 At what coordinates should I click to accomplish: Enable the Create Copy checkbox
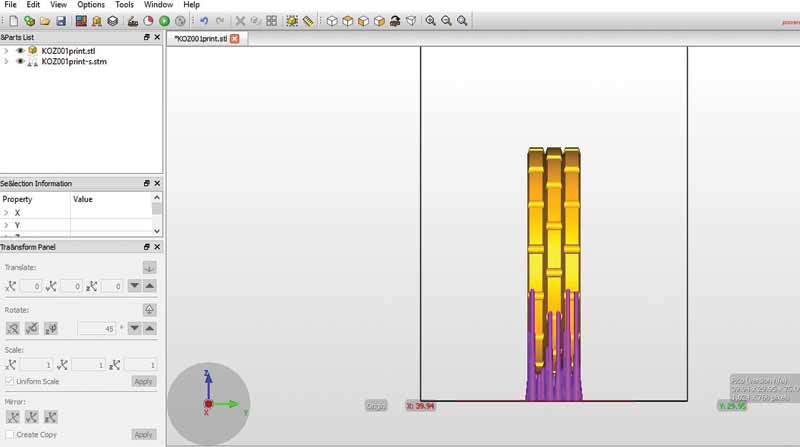click(x=10, y=435)
